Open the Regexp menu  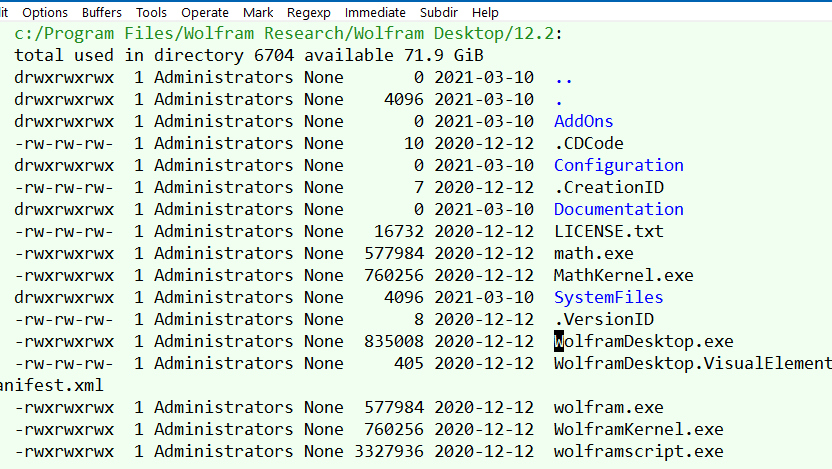coord(309,13)
